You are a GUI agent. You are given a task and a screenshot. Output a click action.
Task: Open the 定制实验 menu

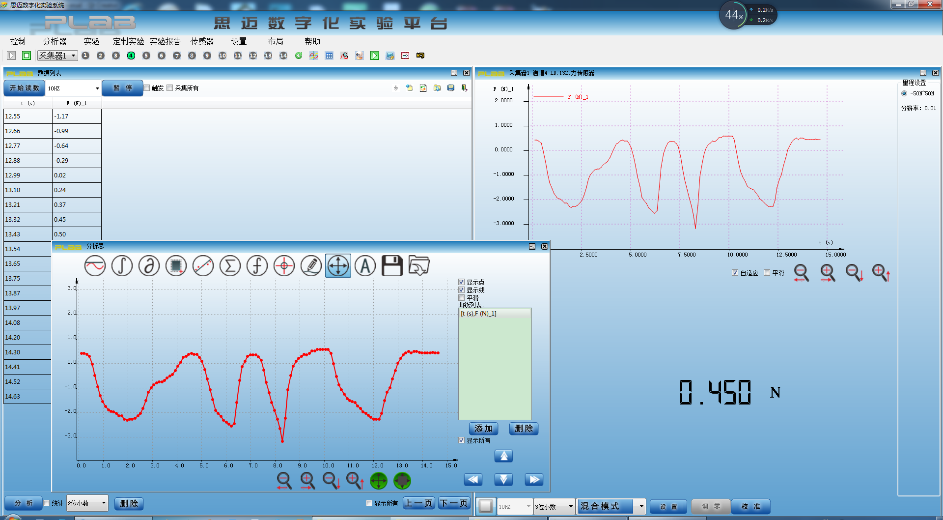[128, 41]
